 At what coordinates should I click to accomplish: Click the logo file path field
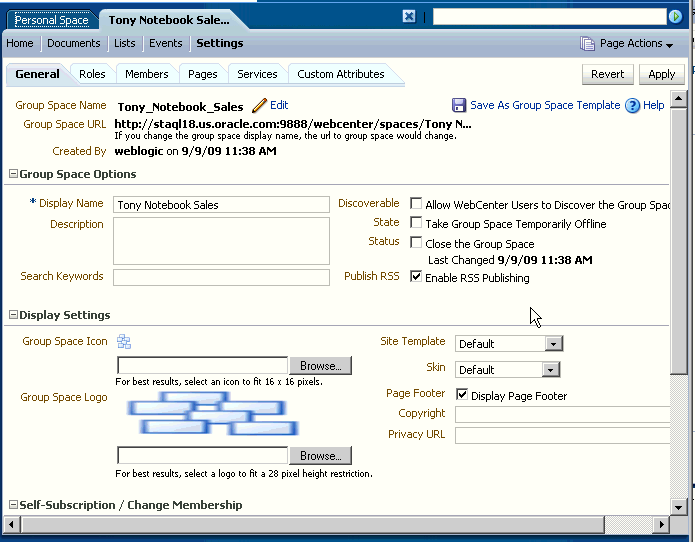203,456
